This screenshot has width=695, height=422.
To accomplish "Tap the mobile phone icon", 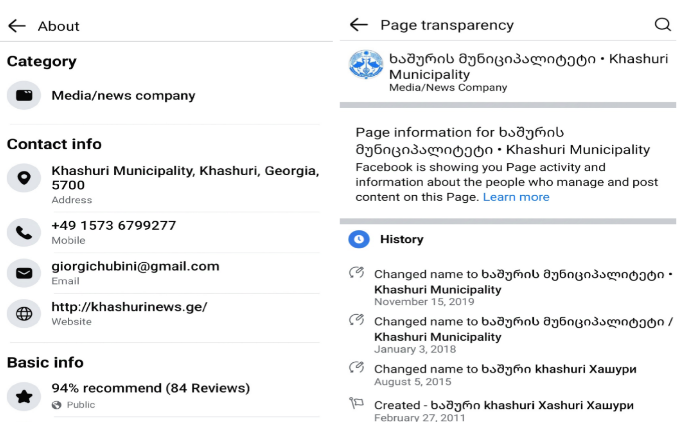I will click(24, 232).
